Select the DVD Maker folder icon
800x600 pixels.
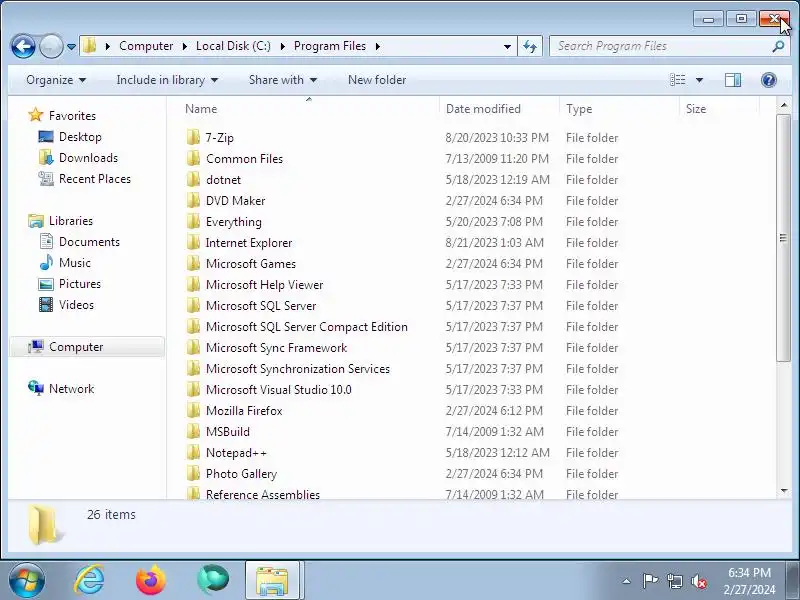coord(193,201)
